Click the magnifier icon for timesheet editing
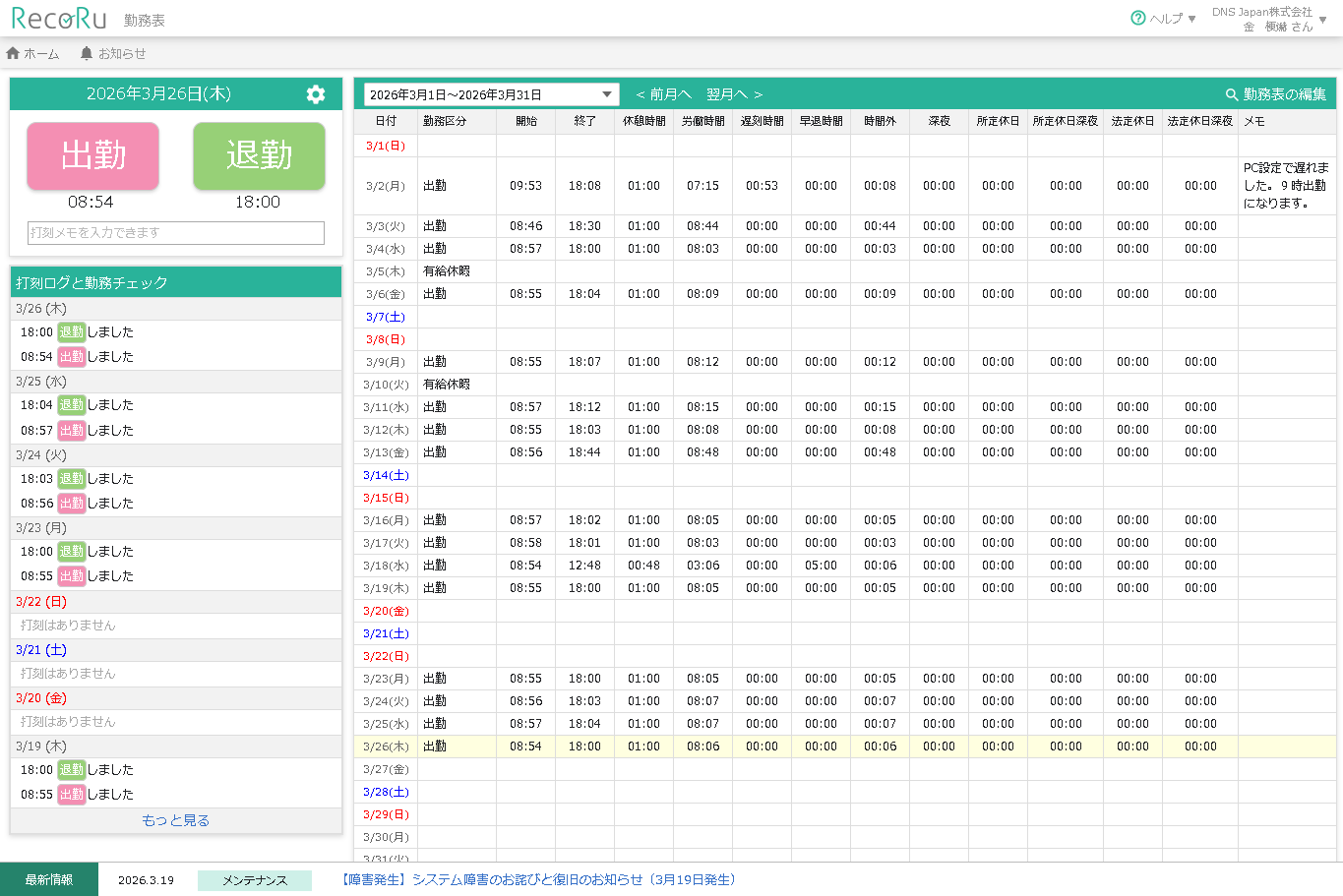The image size is (1343, 896). point(1231,94)
